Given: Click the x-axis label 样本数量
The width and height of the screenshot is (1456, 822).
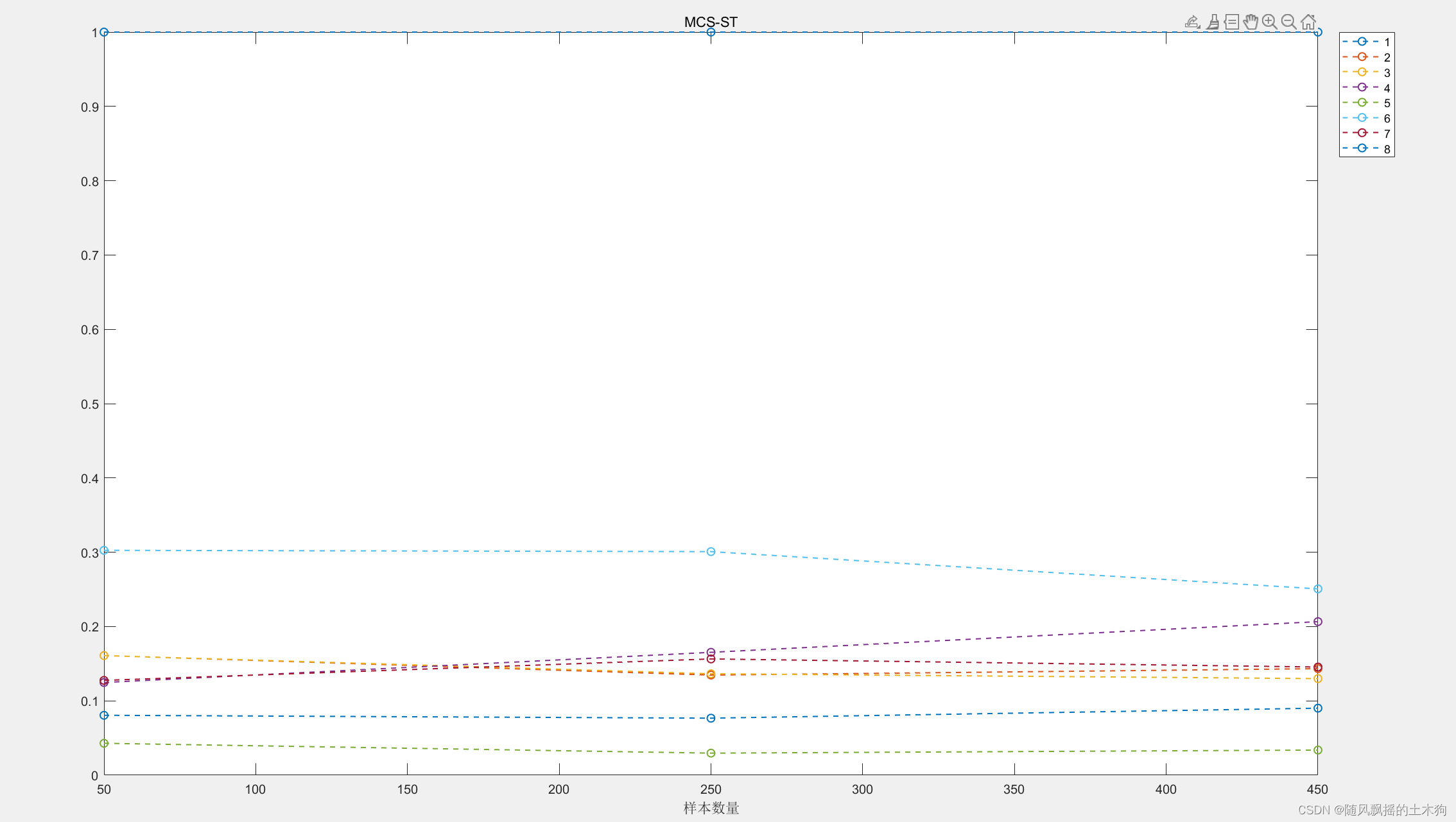Looking at the screenshot, I should (x=711, y=808).
